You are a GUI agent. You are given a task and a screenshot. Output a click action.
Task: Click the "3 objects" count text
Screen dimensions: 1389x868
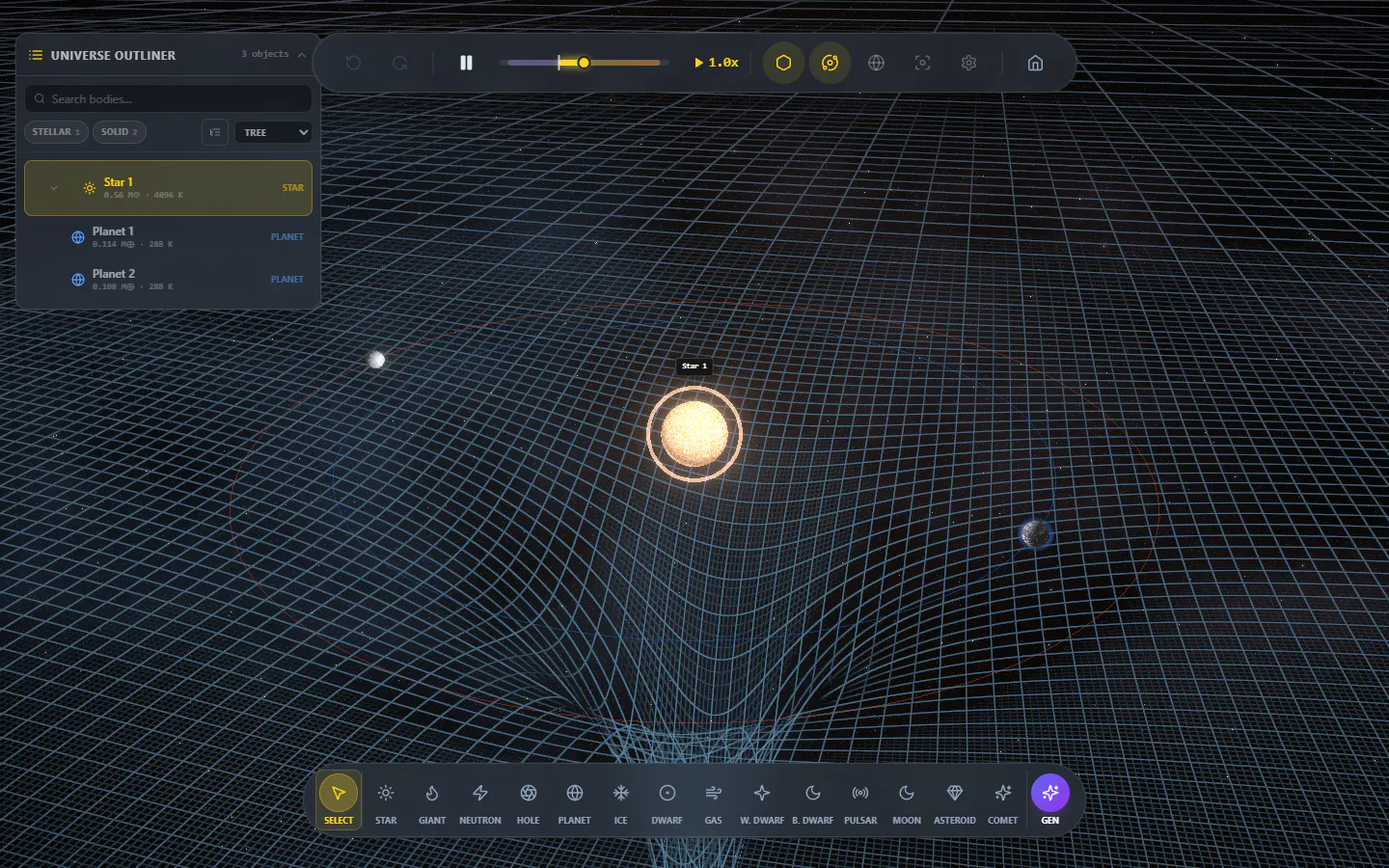click(265, 55)
